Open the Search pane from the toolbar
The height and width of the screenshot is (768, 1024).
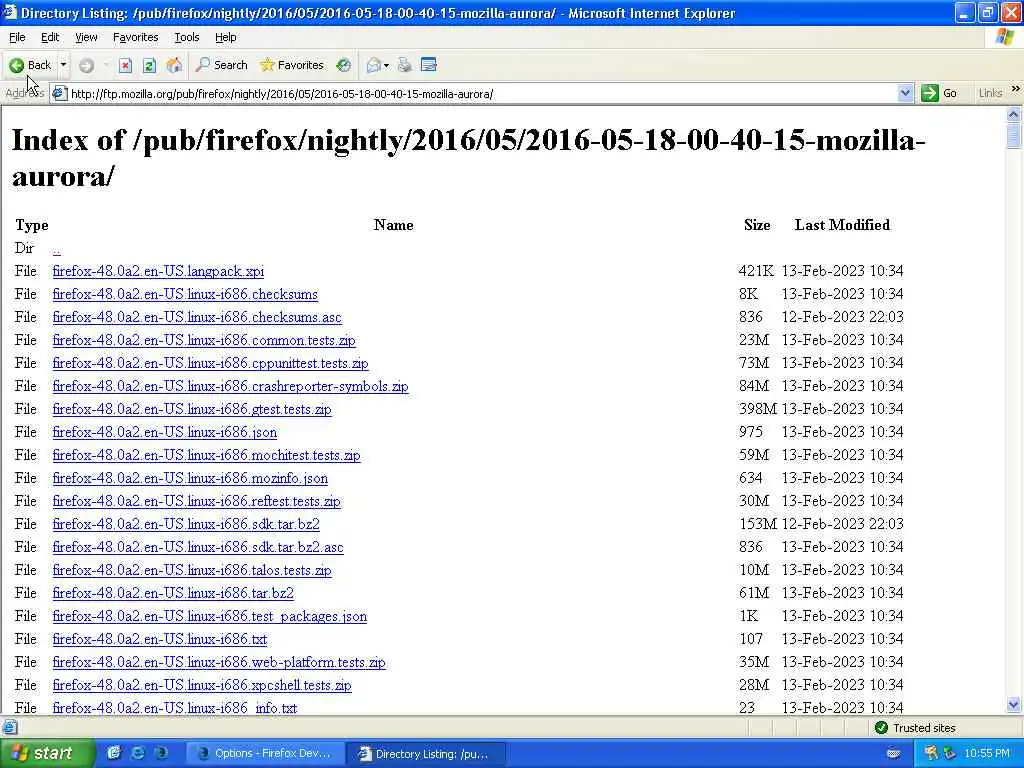[x=221, y=65]
